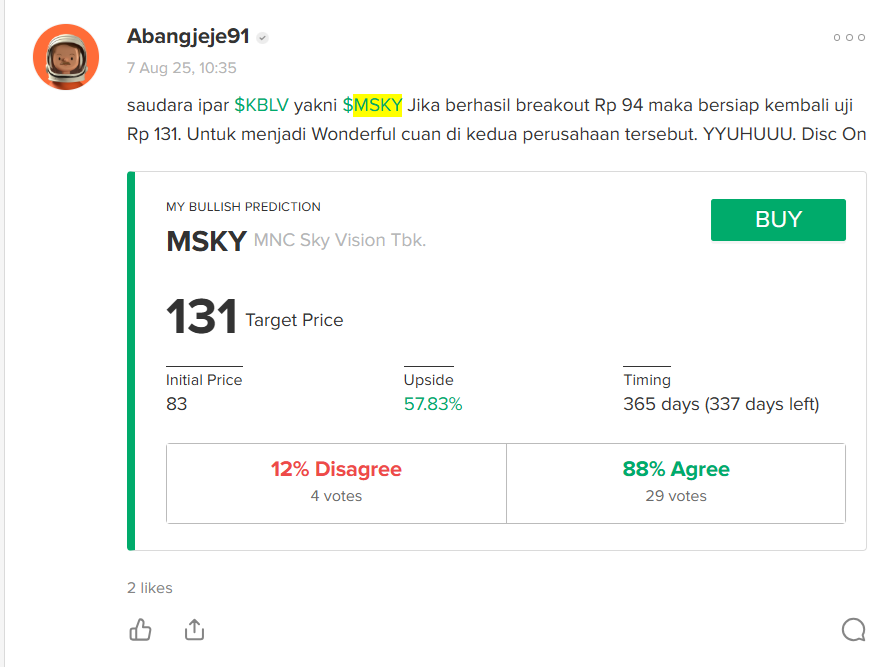Click the 4 votes count
The image size is (889, 667).
click(336, 496)
